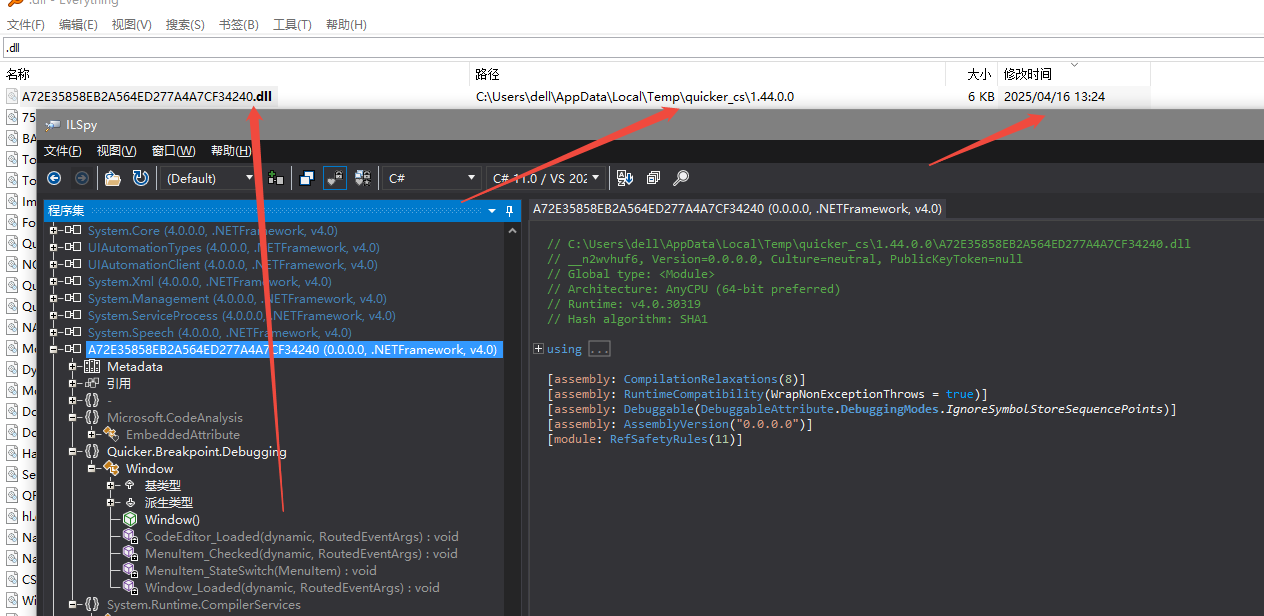Open 工具(T) menu in Everything window
The width and height of the screenshot is (1264, 616).
pyautogui.click(x=292, y=24)
